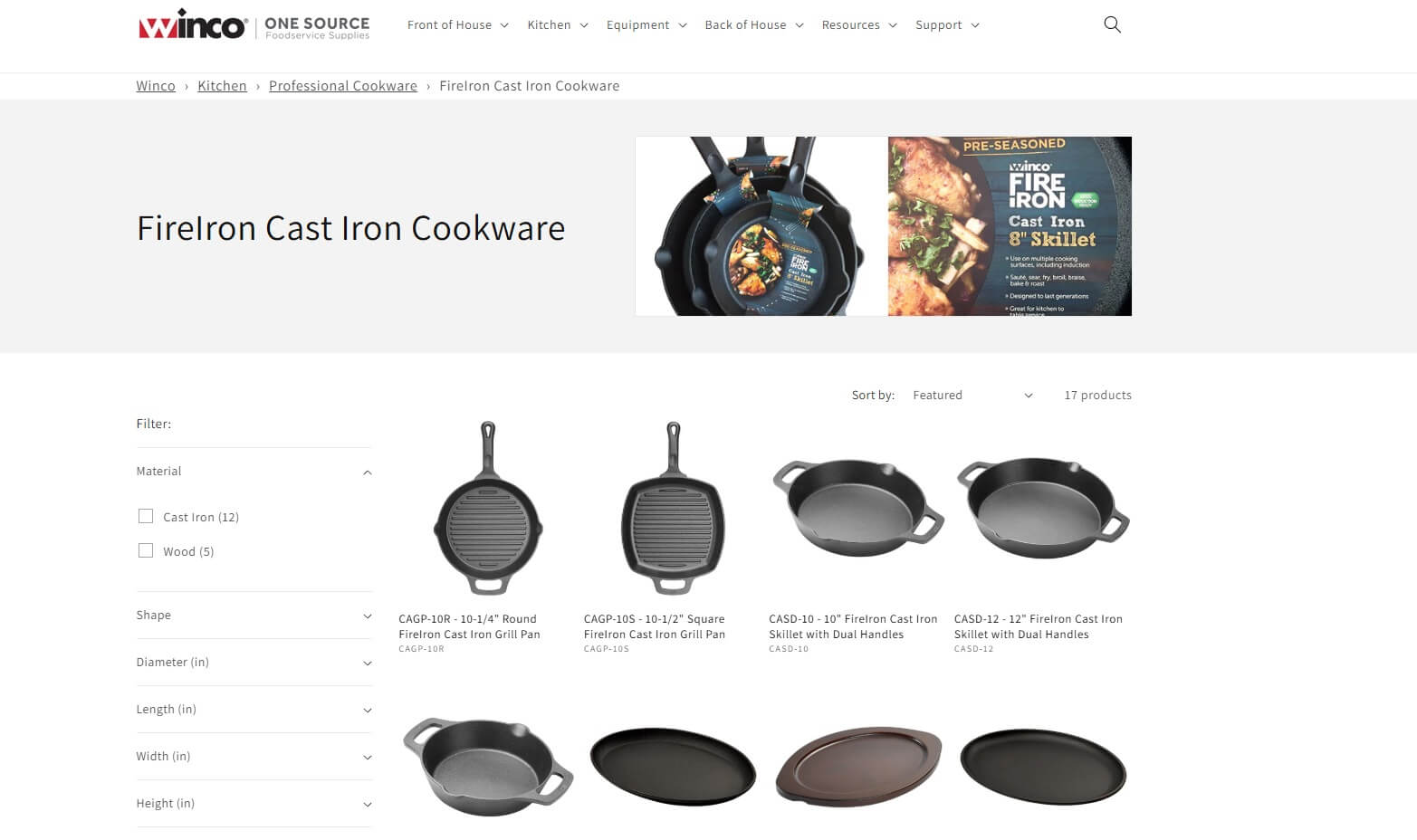The height and width of the screenshot is (840, 1417).
Task: Check the Cast Iron material filter
Action: point(146,516)
